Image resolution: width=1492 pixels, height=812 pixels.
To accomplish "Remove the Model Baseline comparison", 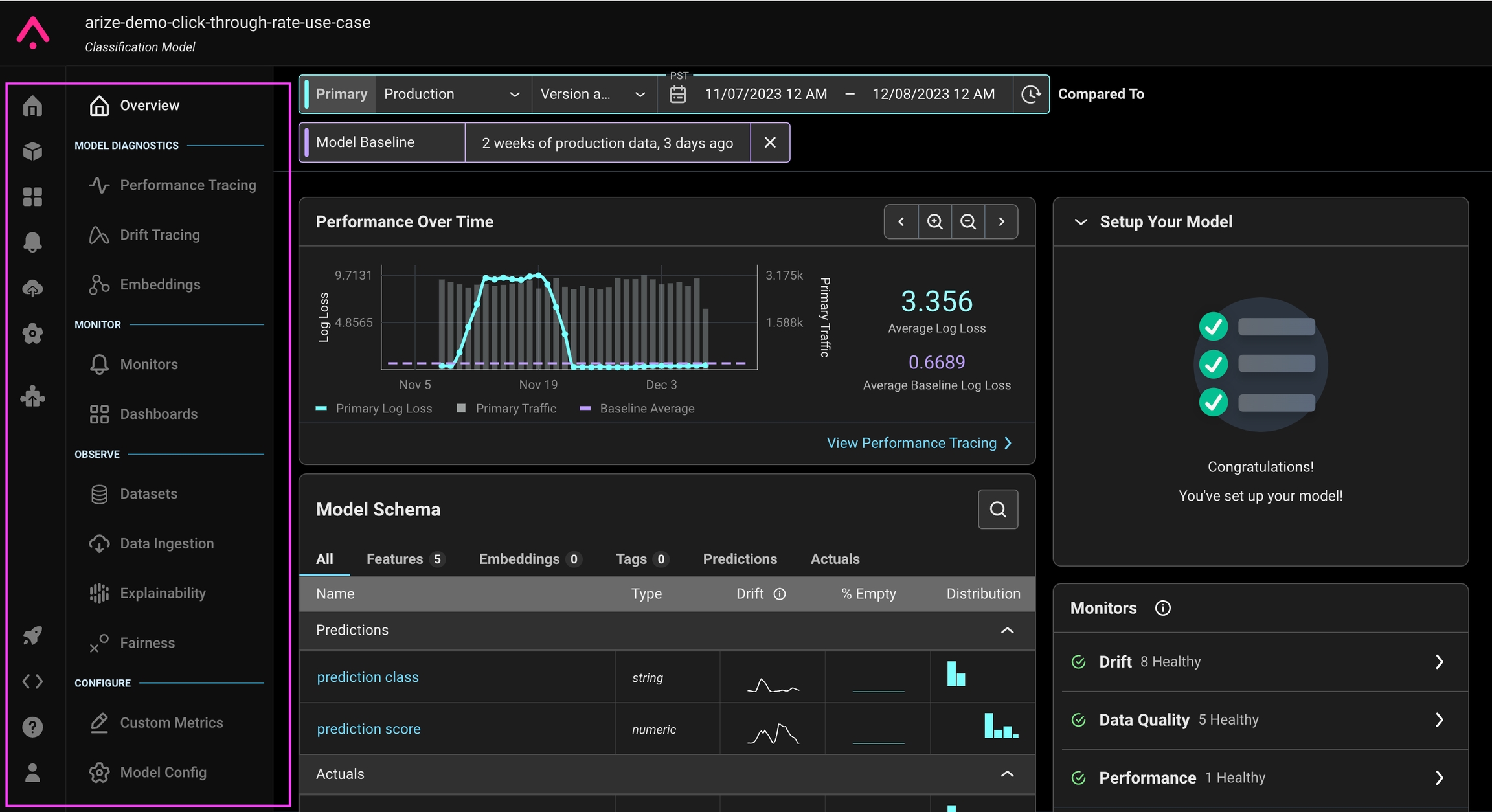I will (769, 142).
